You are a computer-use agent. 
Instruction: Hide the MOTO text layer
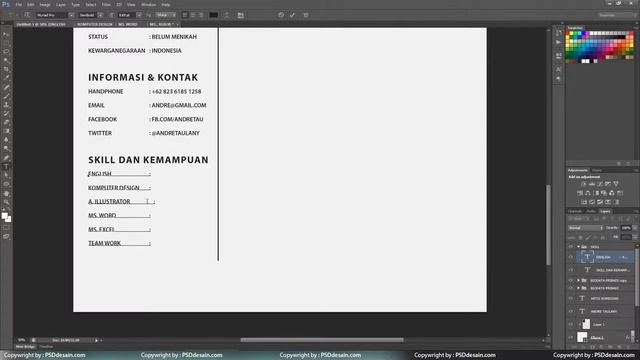click(x=571, y=298)
